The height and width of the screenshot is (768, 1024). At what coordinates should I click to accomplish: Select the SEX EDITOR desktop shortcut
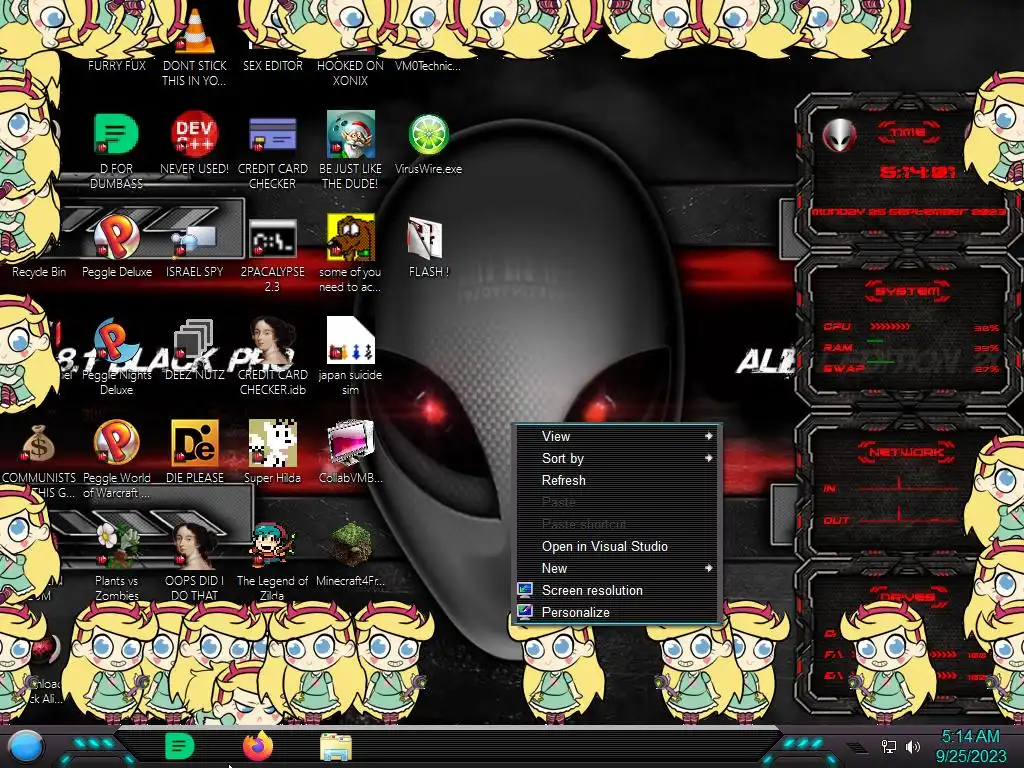tap(273, 65)
